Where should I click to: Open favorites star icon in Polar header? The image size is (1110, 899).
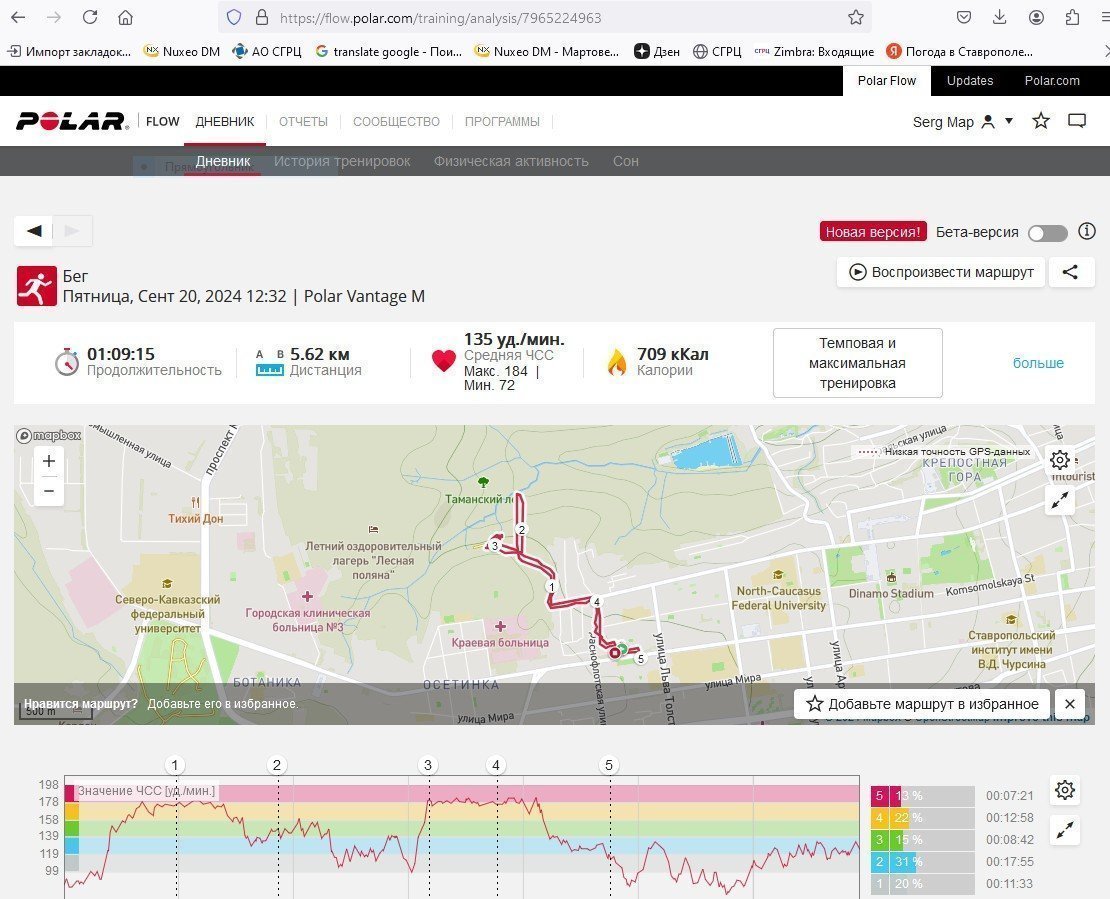tap(1041, 121)
